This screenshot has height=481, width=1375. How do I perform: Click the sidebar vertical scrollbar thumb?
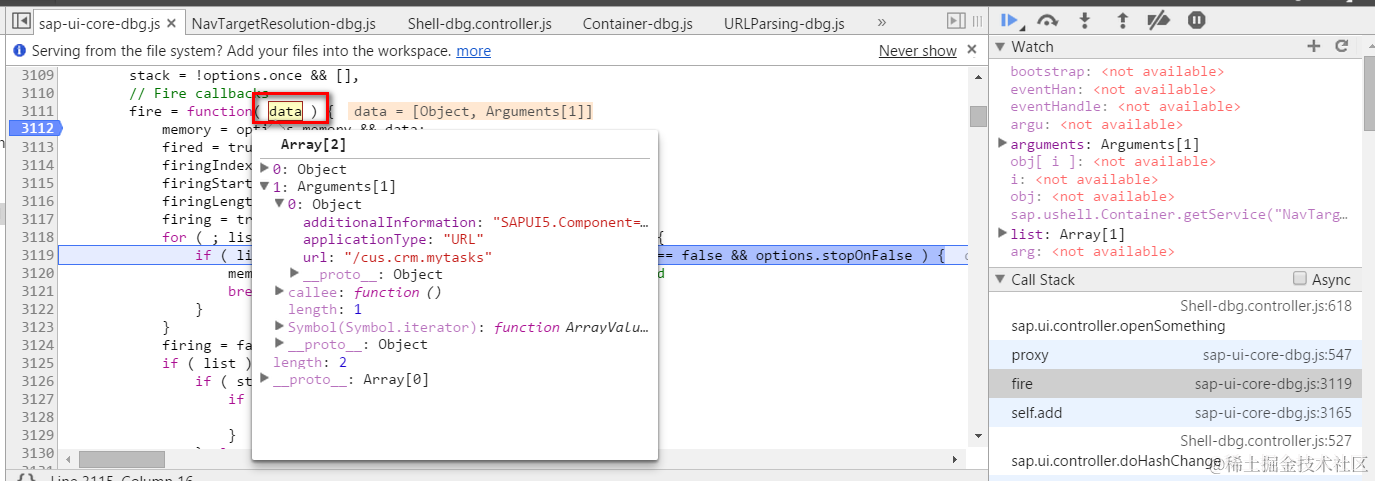[x=1368, y=94]
